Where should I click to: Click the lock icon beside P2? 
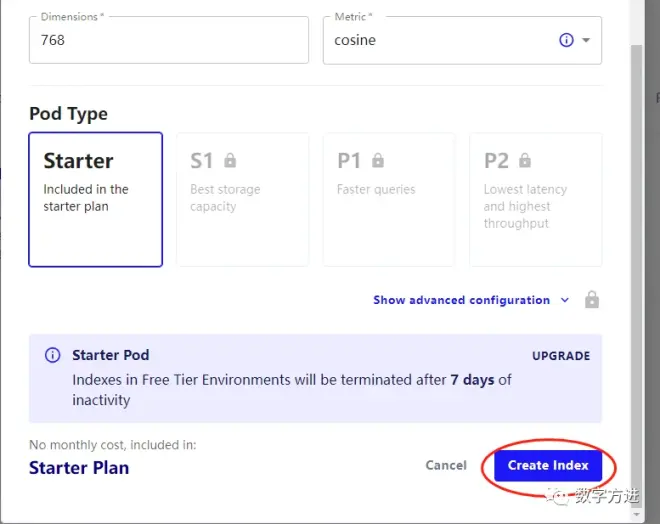point(524,160)
